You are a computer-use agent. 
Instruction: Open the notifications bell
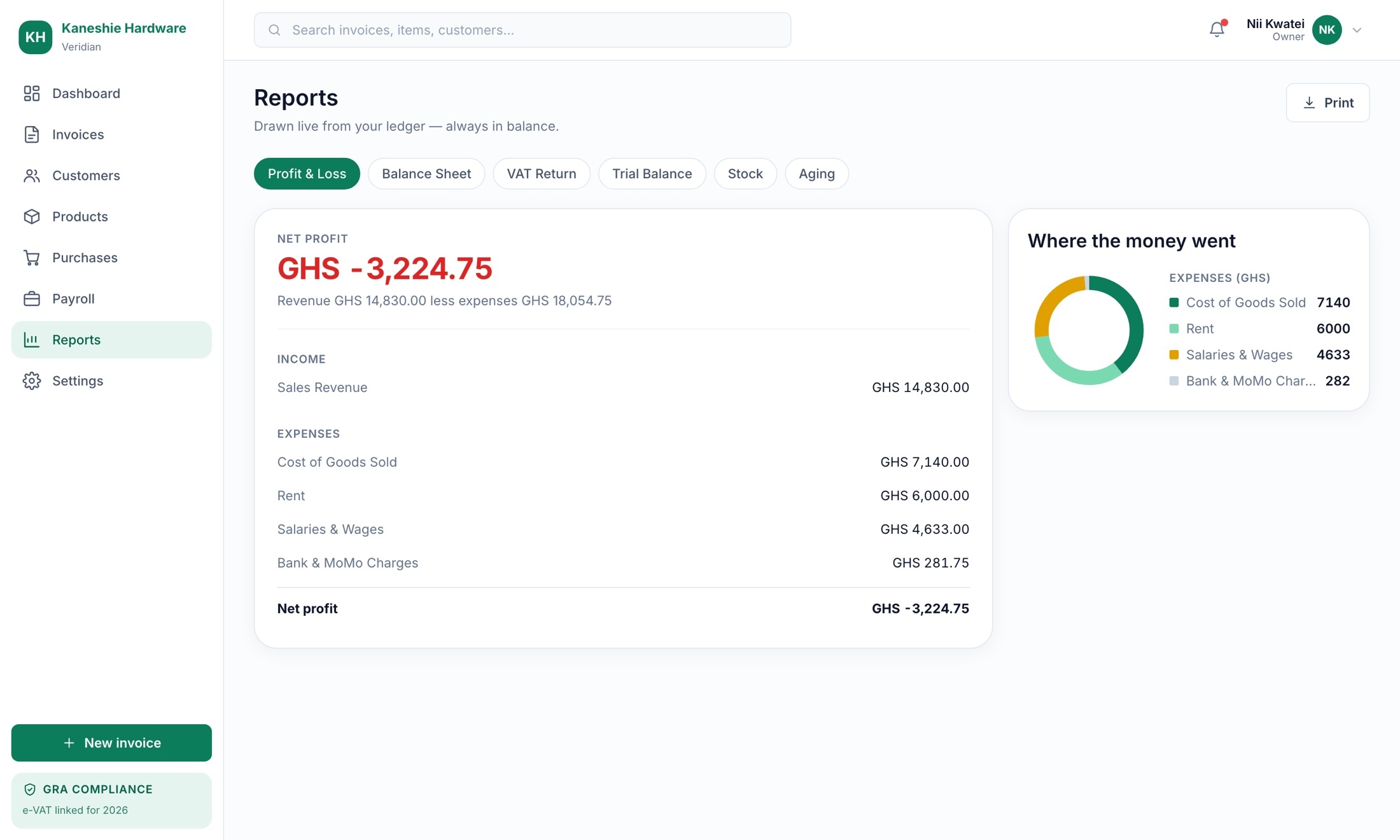click(1217, 29)
